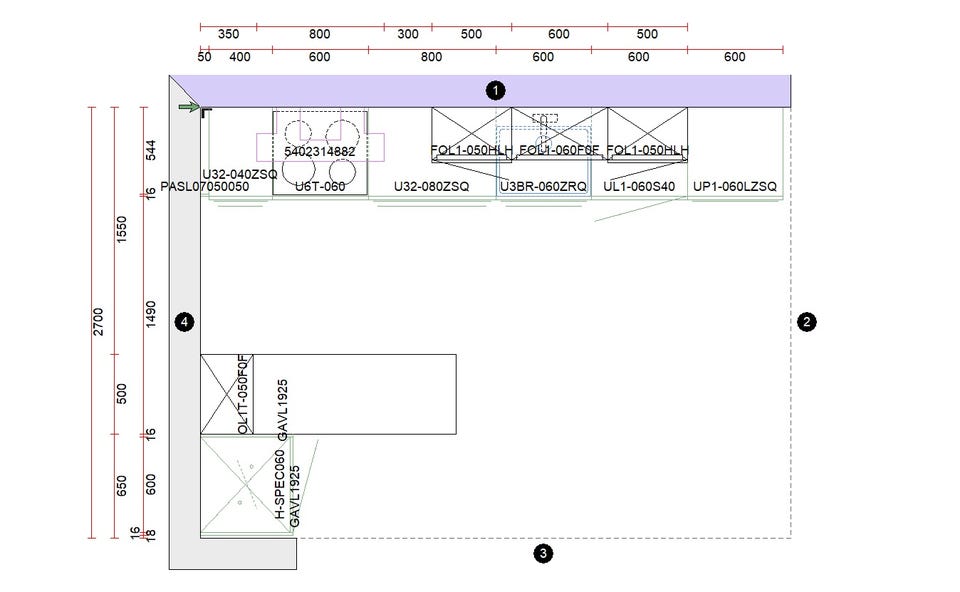Click wall marker number 3

pos(542,553)
